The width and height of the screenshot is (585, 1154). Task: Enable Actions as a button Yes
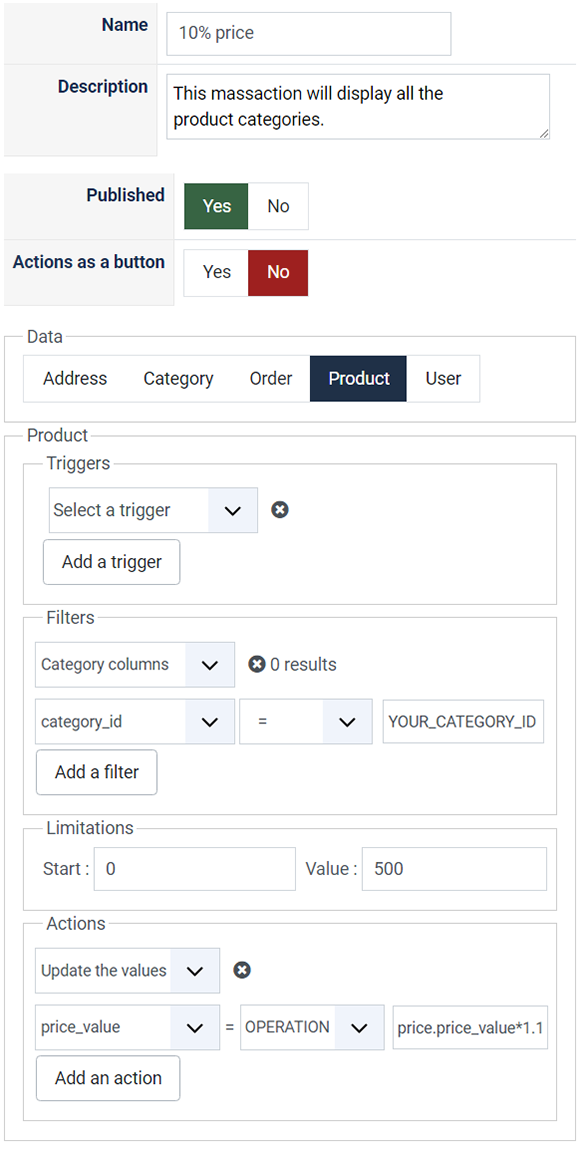(216, 272)
